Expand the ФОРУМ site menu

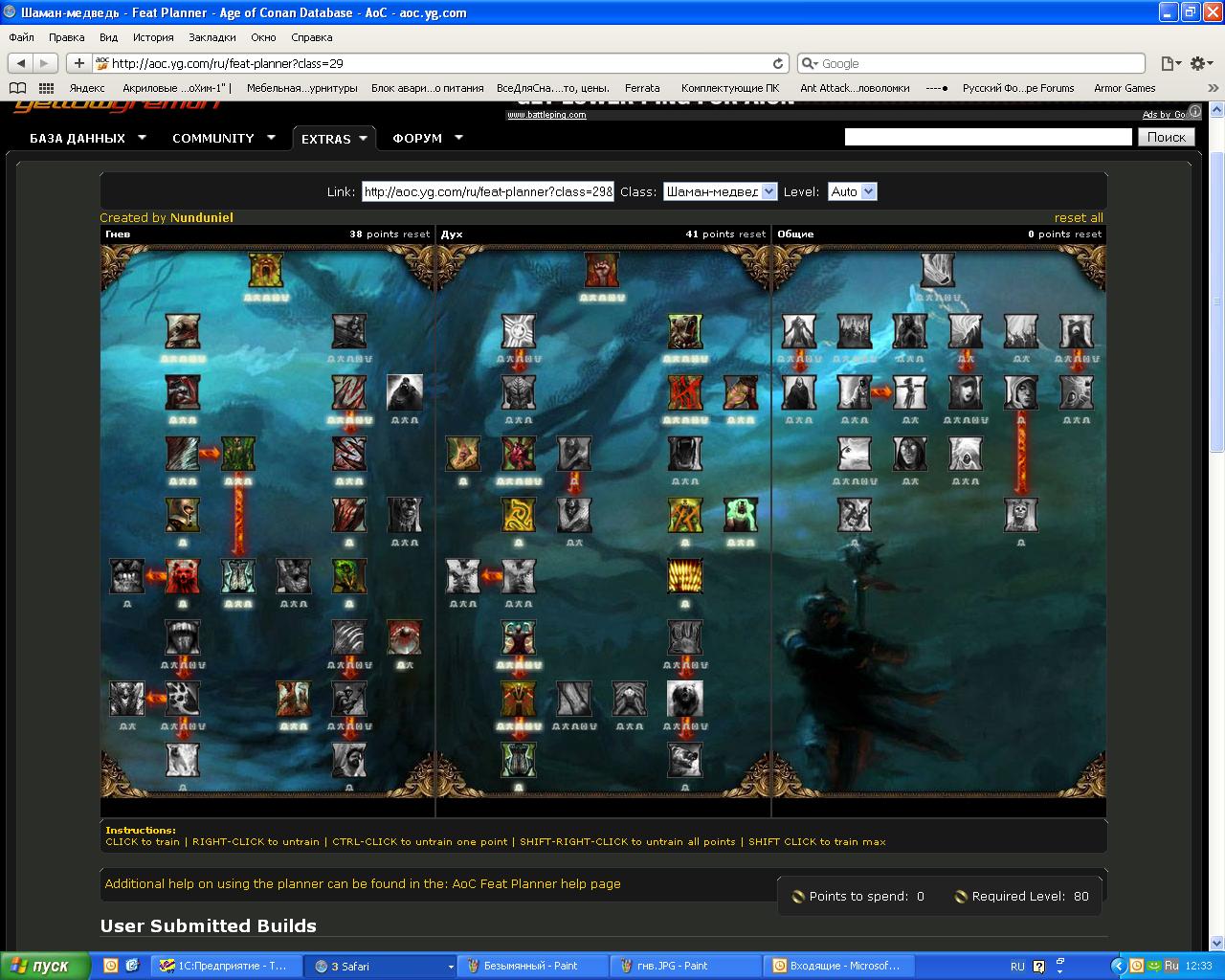pos(427,138)
